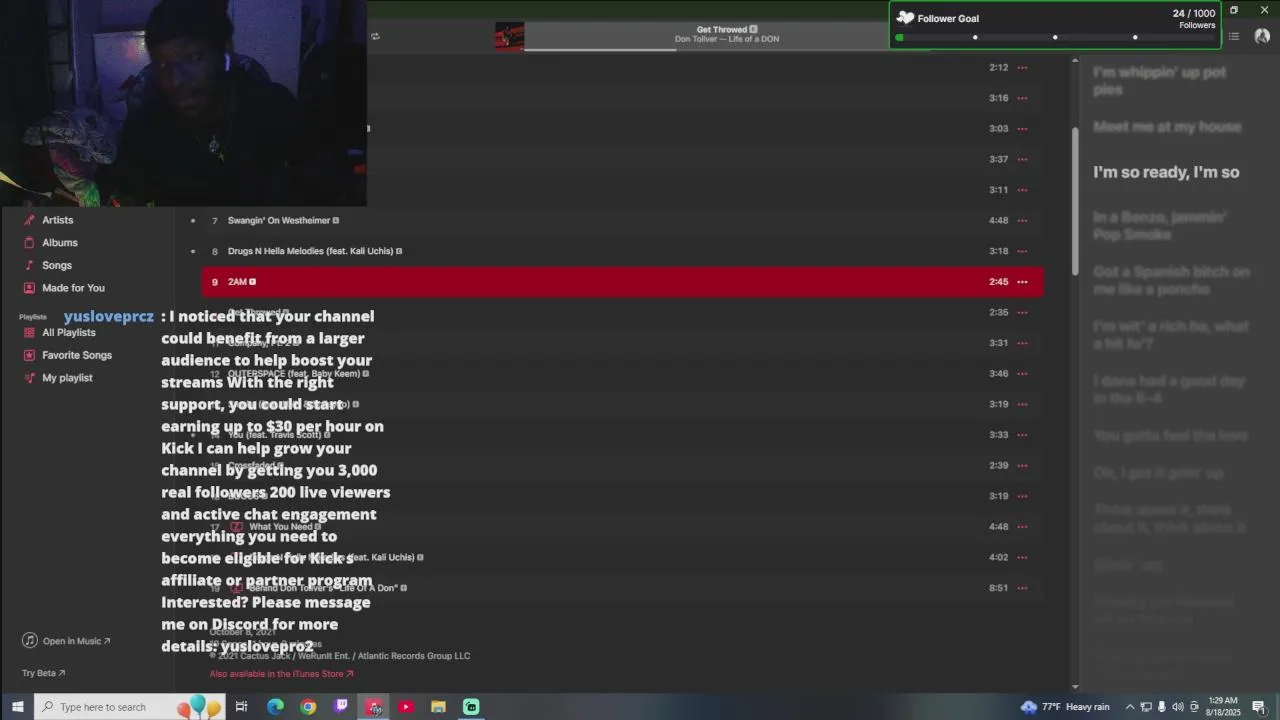
Task: Open Task View on taskbar
Action: [241, 707]
